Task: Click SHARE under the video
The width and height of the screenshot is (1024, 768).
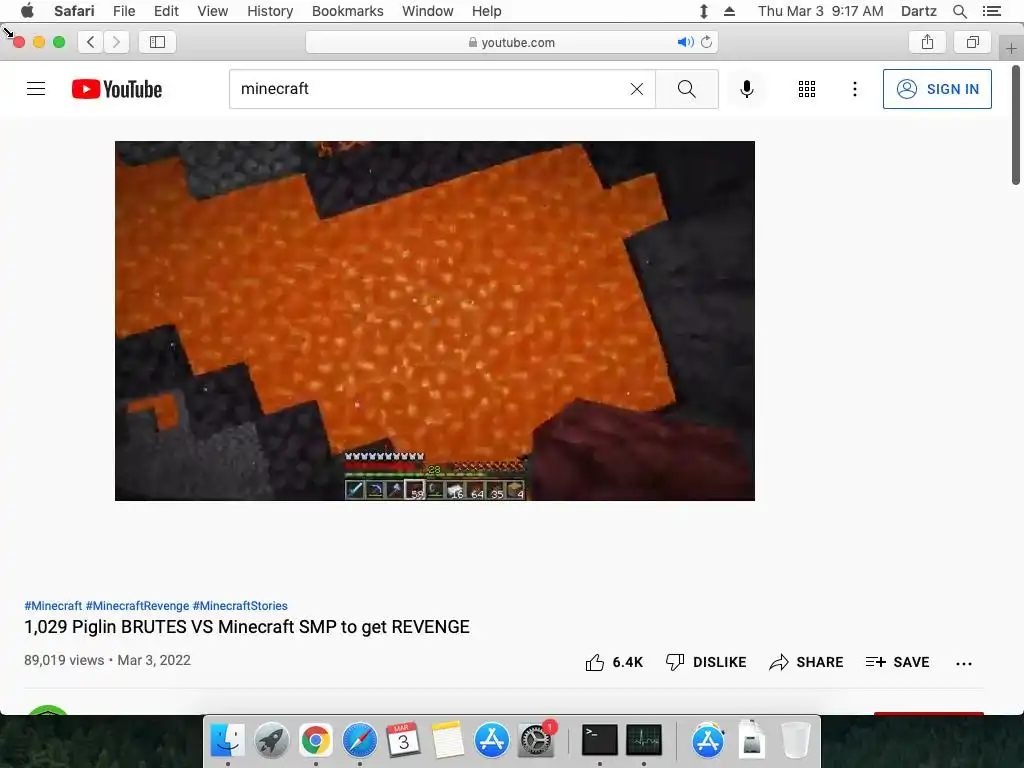Action: (806, 662)
